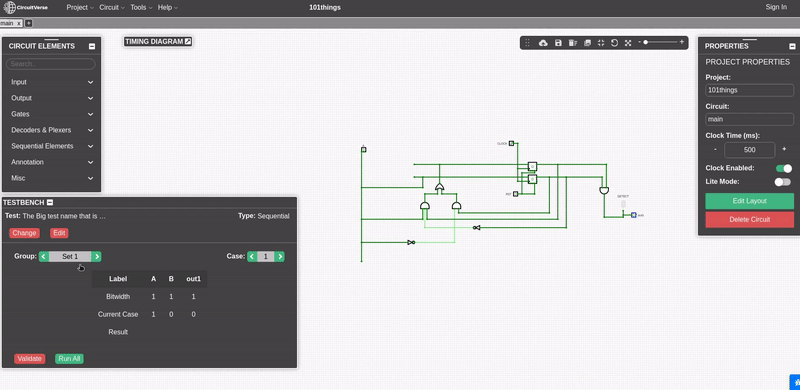Switch to the main circuit tab

click(7, 23)
